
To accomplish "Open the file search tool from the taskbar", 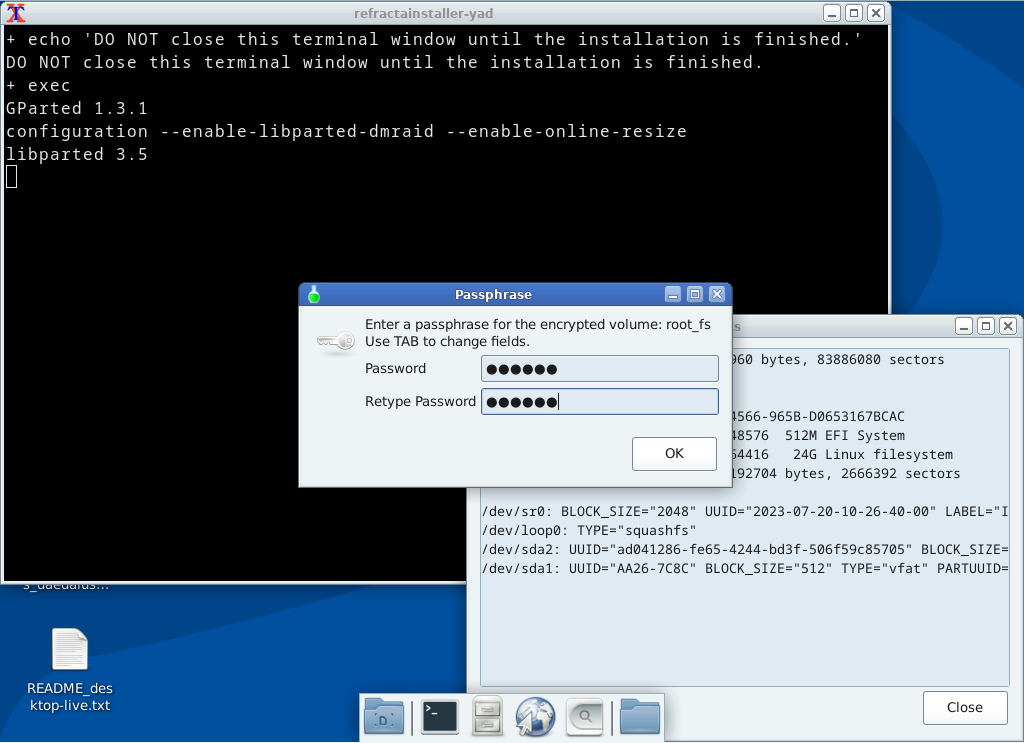I will click(x=583, y=716).
